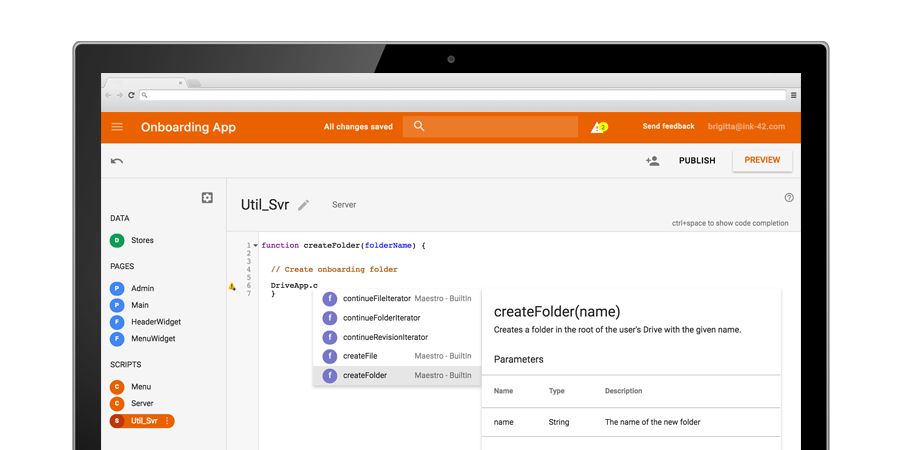
Task: Open the hamburger navigation menu
Action: pyautogui.click(x=117, y=127)
